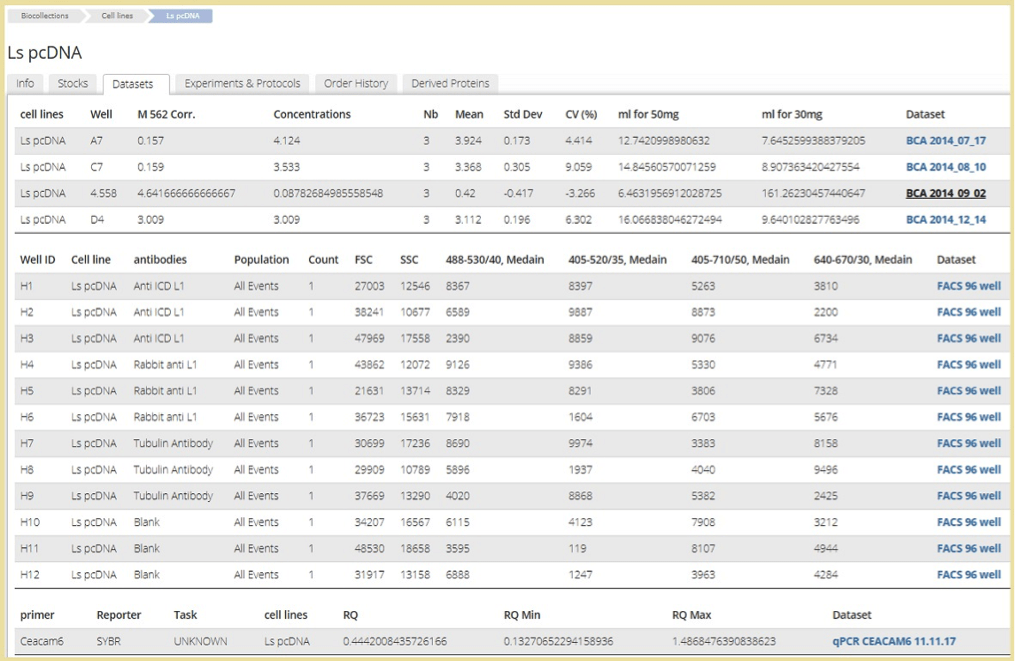Click the antibodies column header
This screenshot has width=1015, height=662.
tap(160, 260)
